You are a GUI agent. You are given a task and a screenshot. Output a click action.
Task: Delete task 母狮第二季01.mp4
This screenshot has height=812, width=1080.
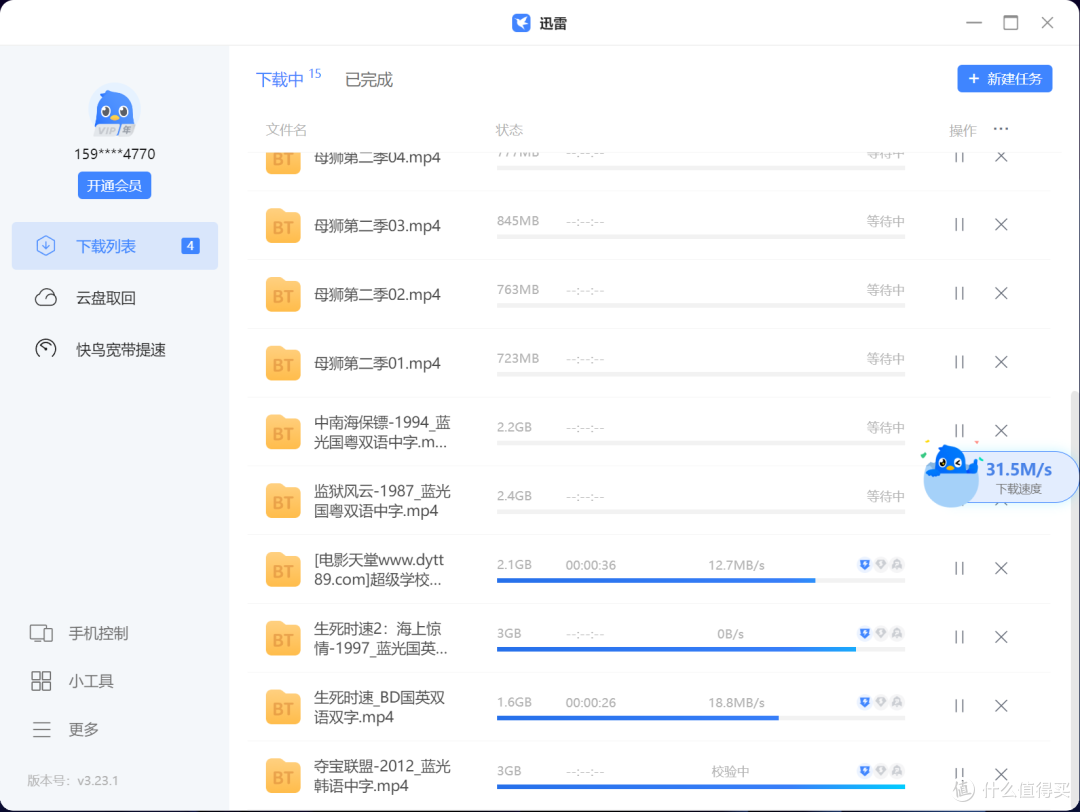pos(1001,362)
